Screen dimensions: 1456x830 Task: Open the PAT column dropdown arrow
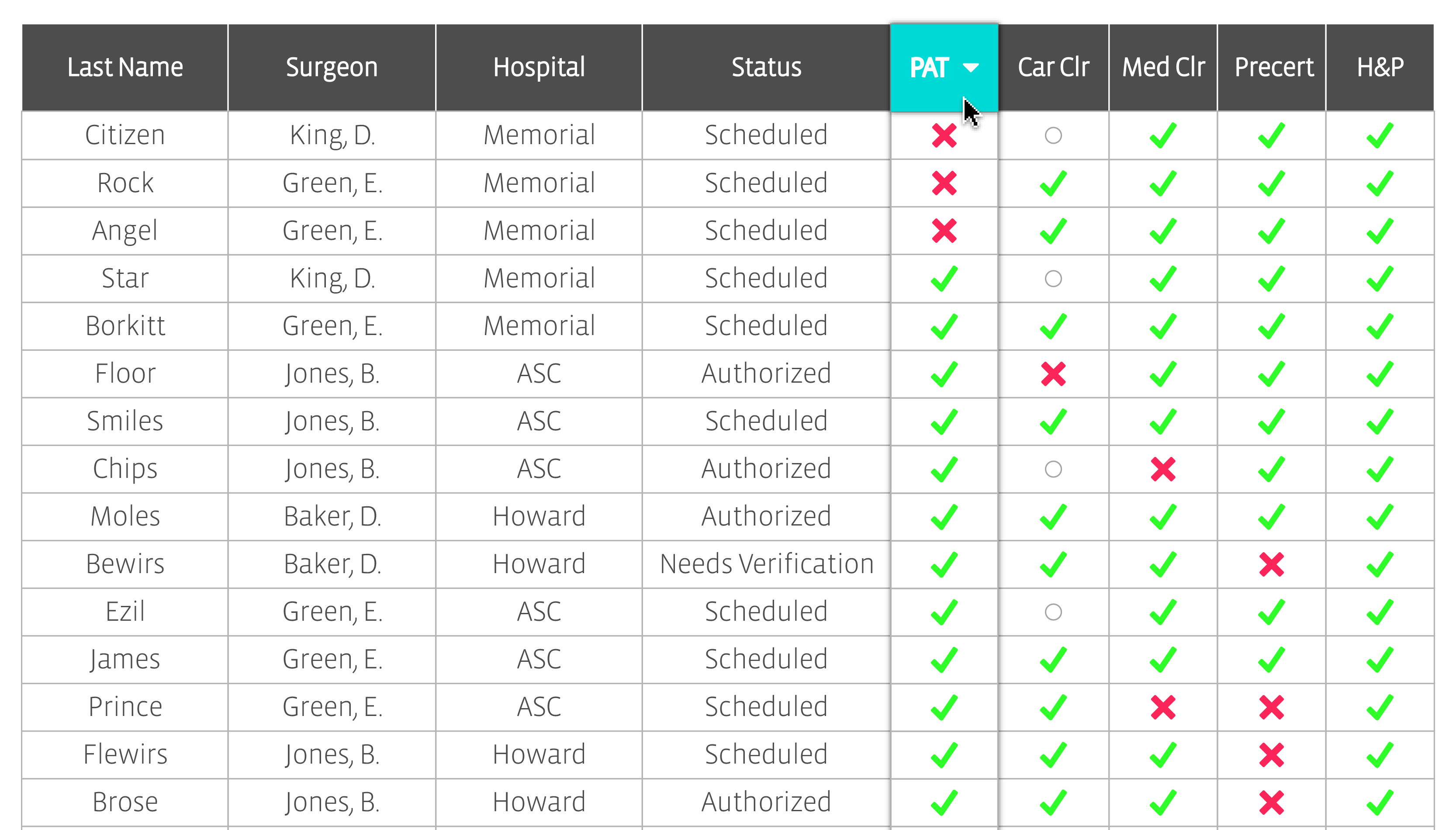[971, 67]
